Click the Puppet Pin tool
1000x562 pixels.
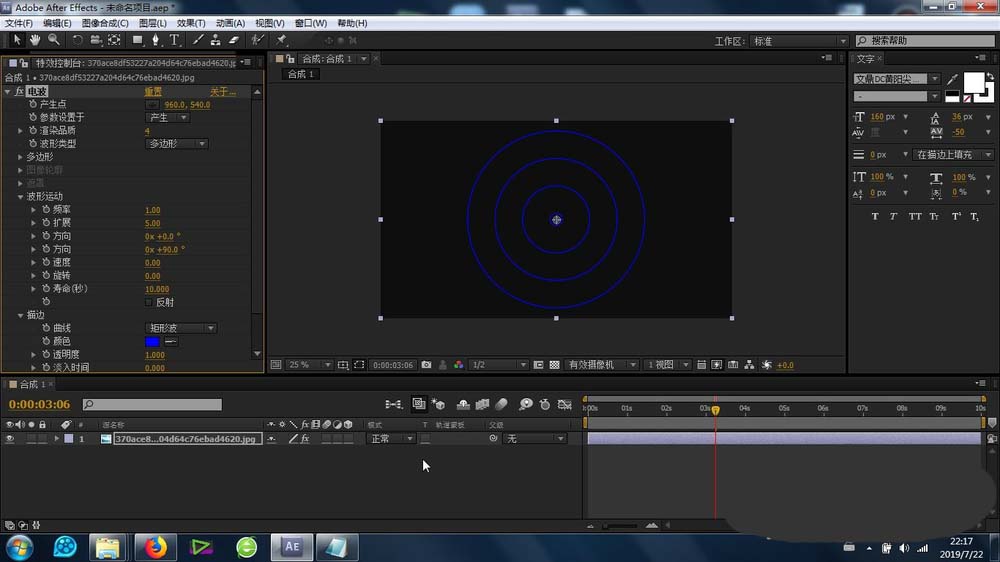(282, 40)
